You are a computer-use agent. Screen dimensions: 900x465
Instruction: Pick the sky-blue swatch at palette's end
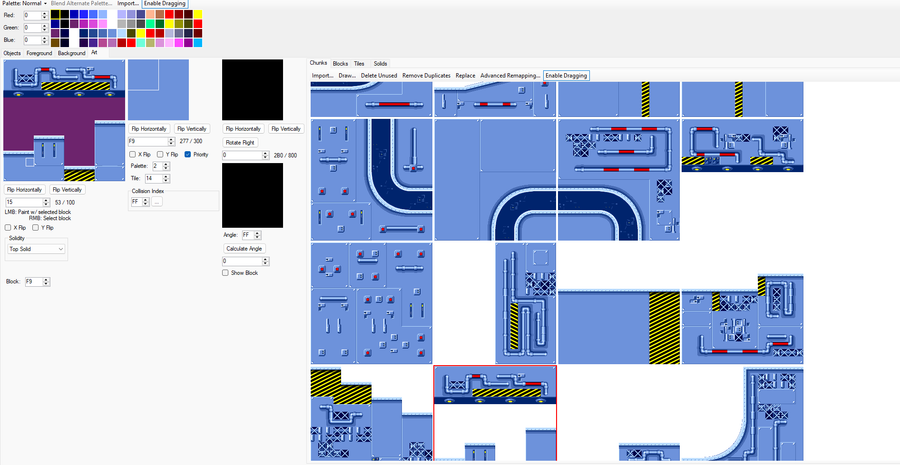pos(197,42)
